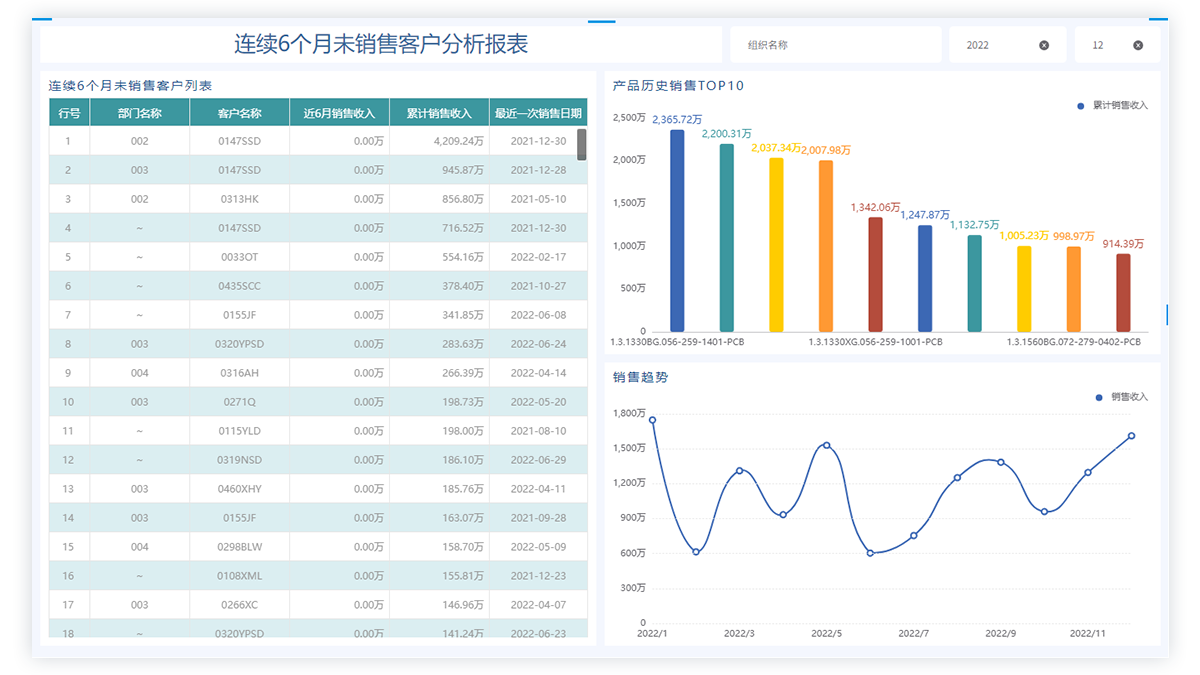Click the 近6月销售收入 column header
Viewport: 1200px width, 675px height.
point(339,113)
